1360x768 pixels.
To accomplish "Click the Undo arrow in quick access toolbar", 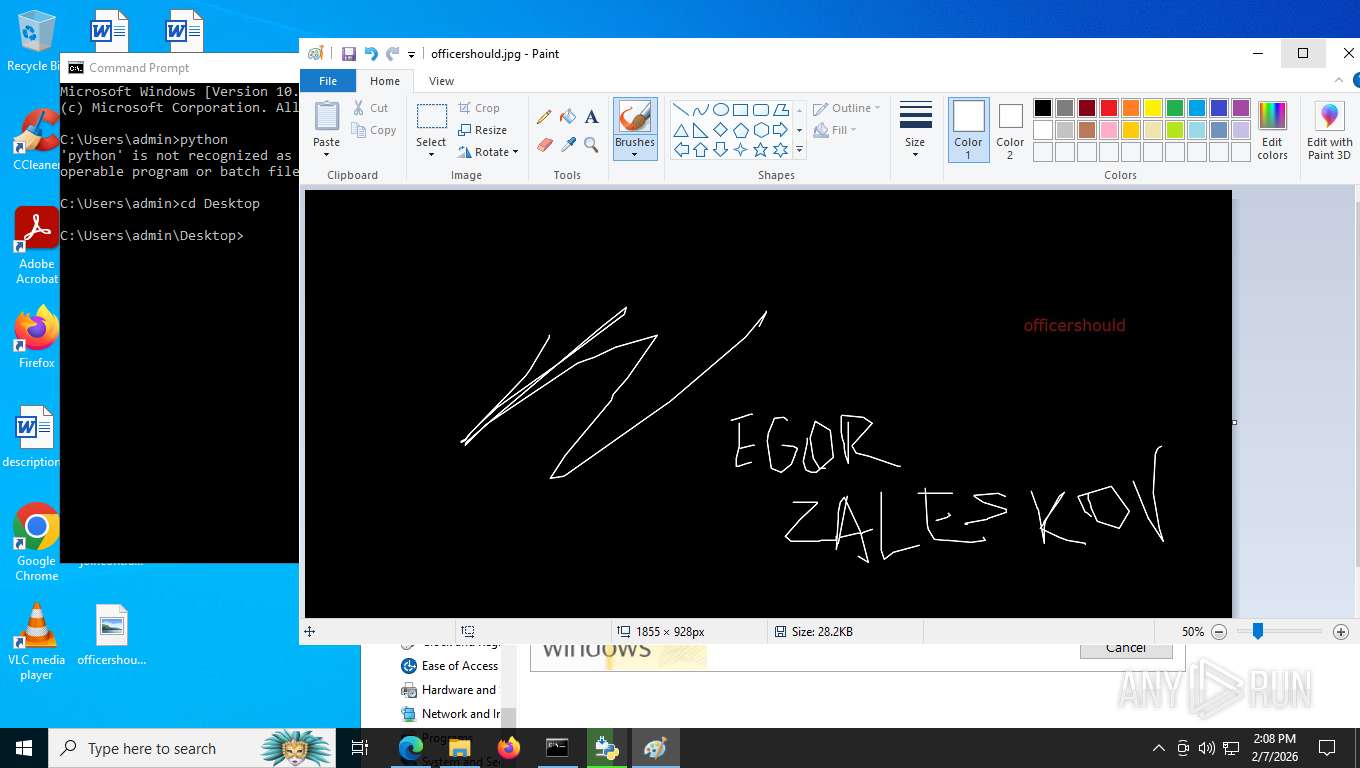I will (x=371, y=54).
